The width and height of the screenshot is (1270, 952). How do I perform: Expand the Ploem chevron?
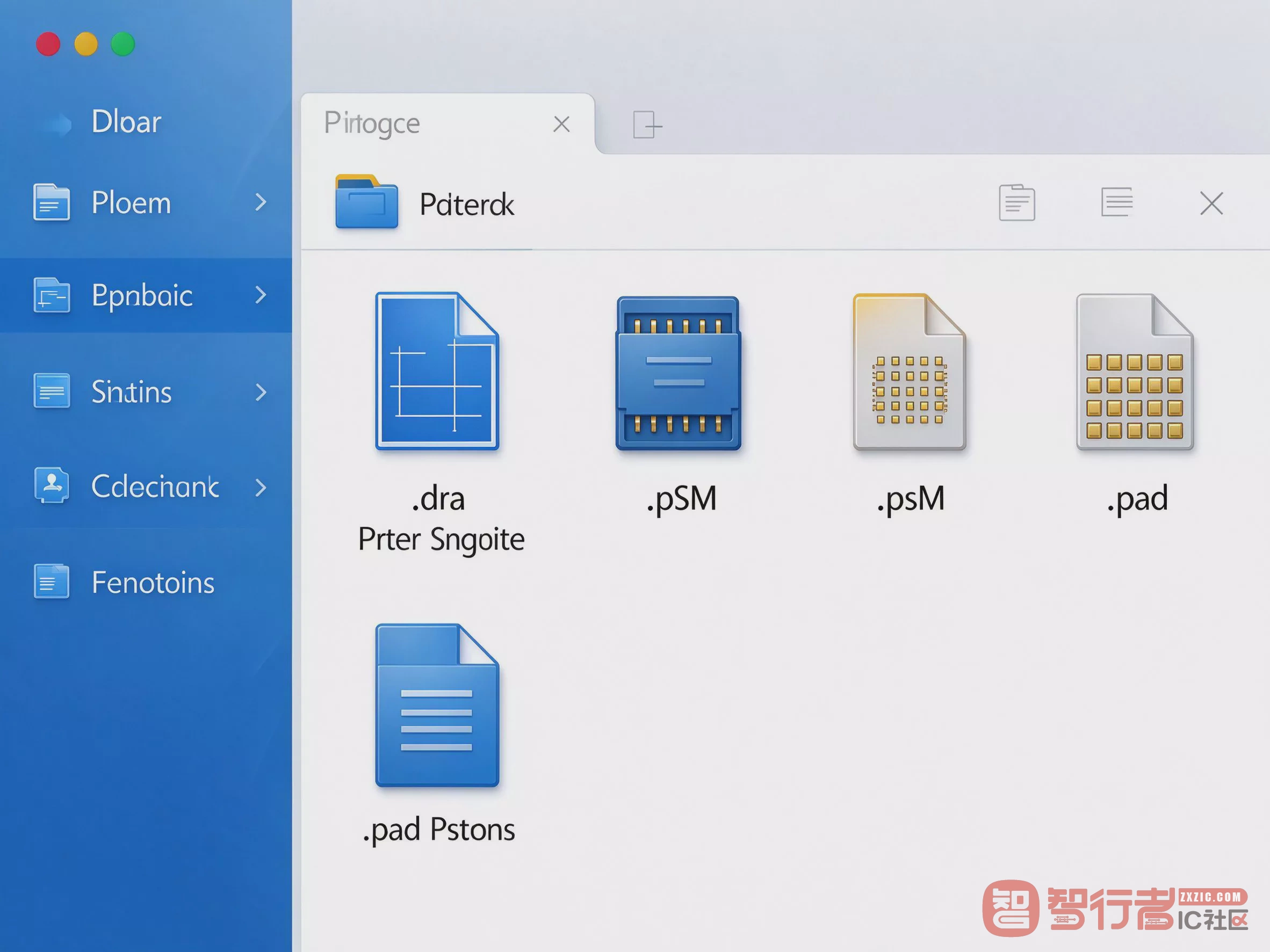click(x=261, y=202)
